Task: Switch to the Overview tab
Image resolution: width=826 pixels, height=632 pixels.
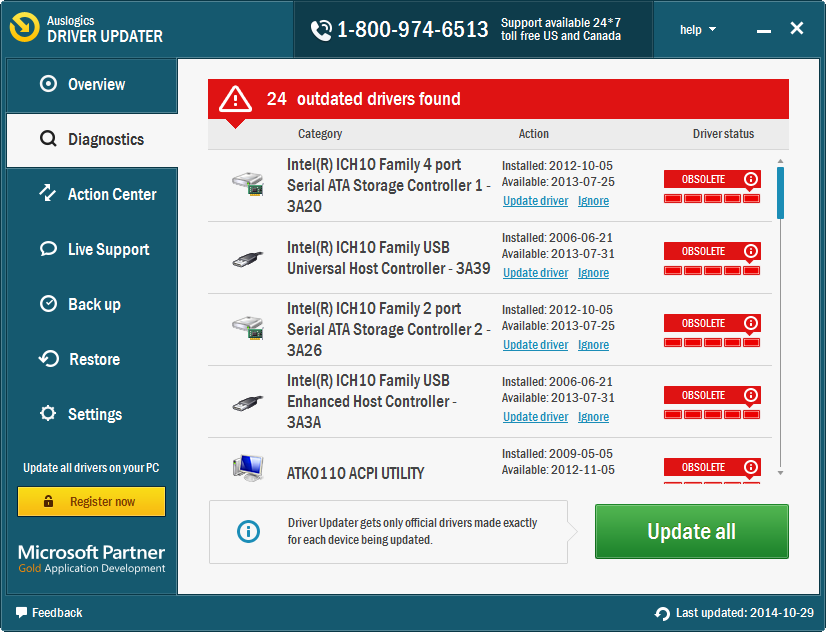Action: click(92, 85)
